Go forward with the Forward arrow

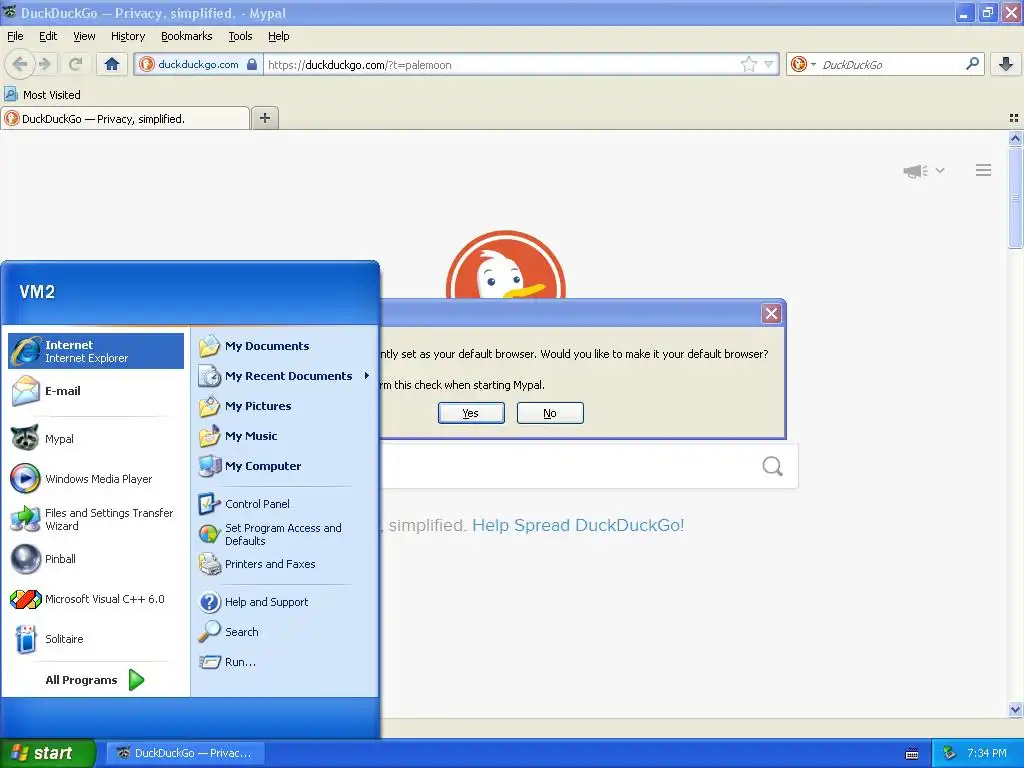[x=44, y=64]
